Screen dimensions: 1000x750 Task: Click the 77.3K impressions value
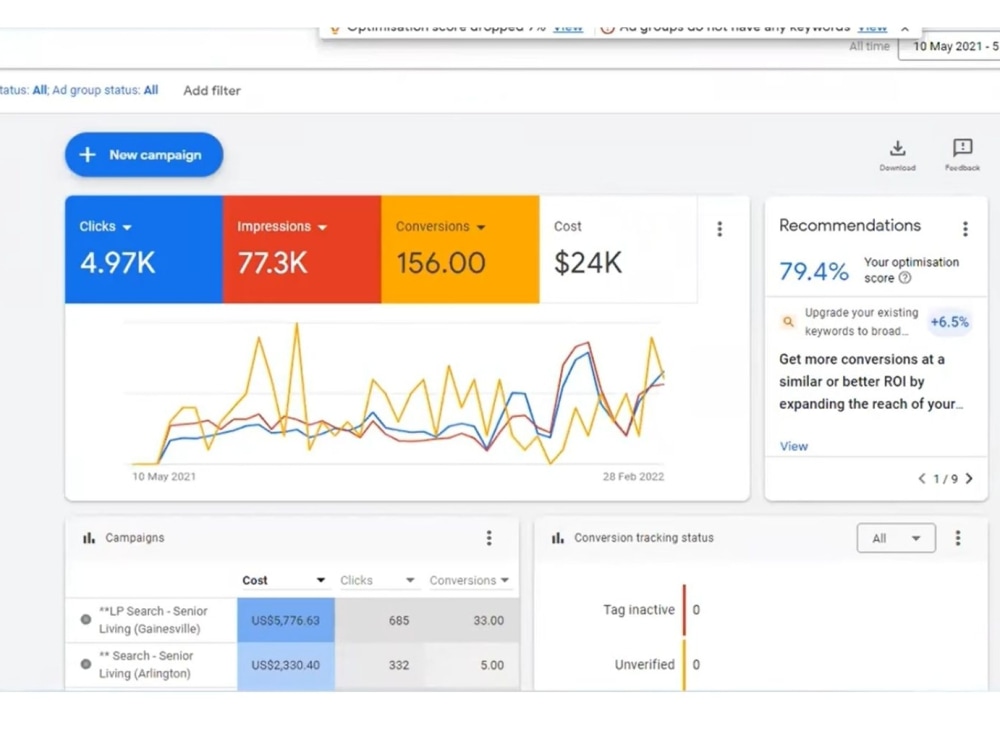click(272, 263)
